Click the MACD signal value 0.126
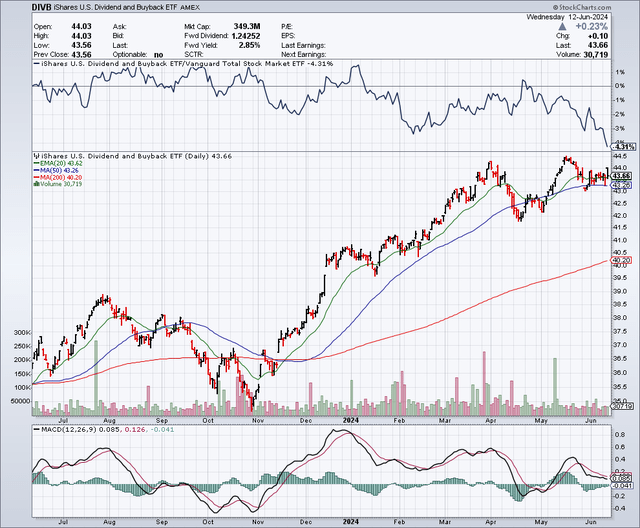Viewport: 640px width, 528px height. pos(135,429)
